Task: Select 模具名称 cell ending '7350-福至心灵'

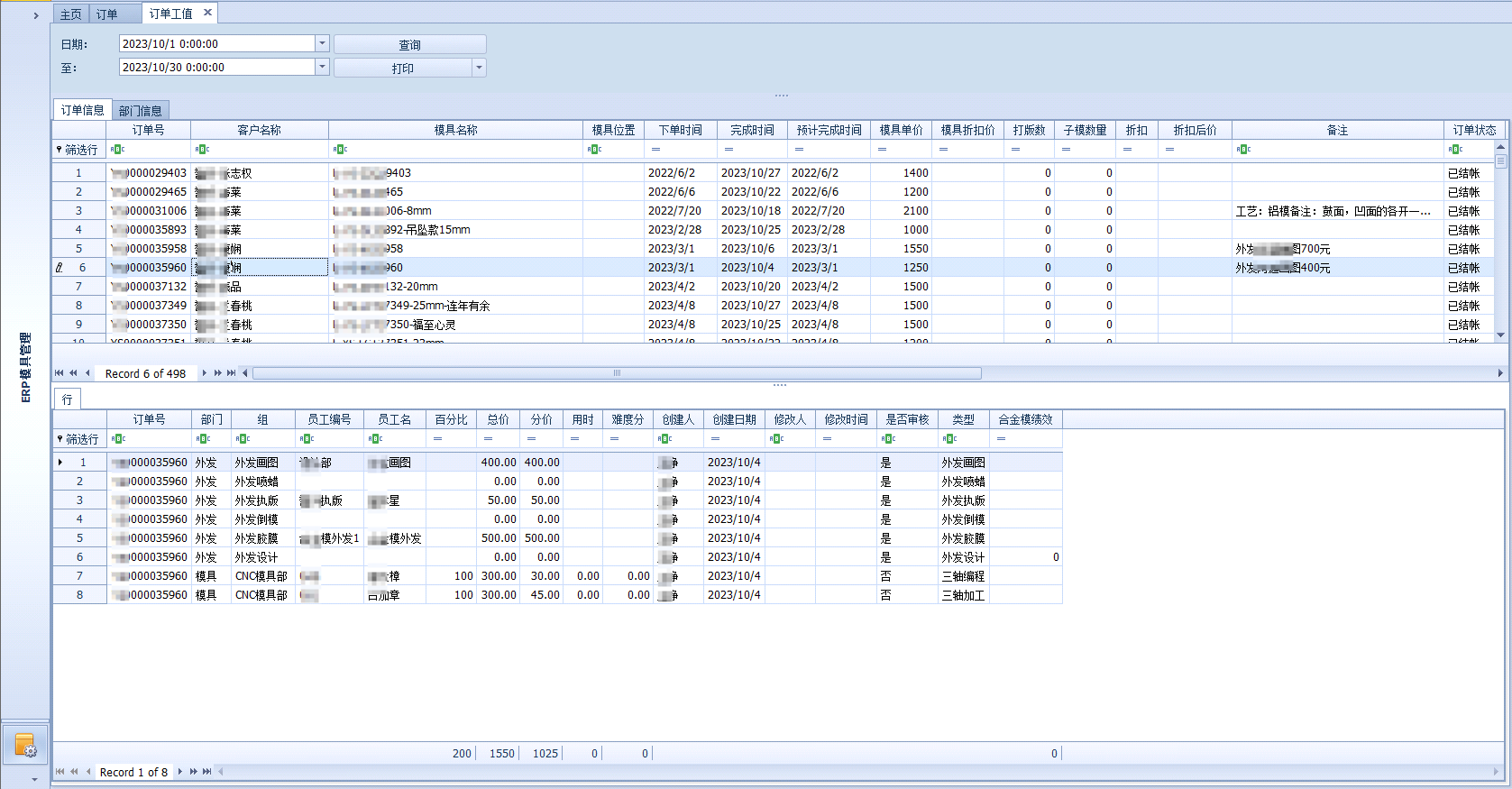Action: [455, 325]
